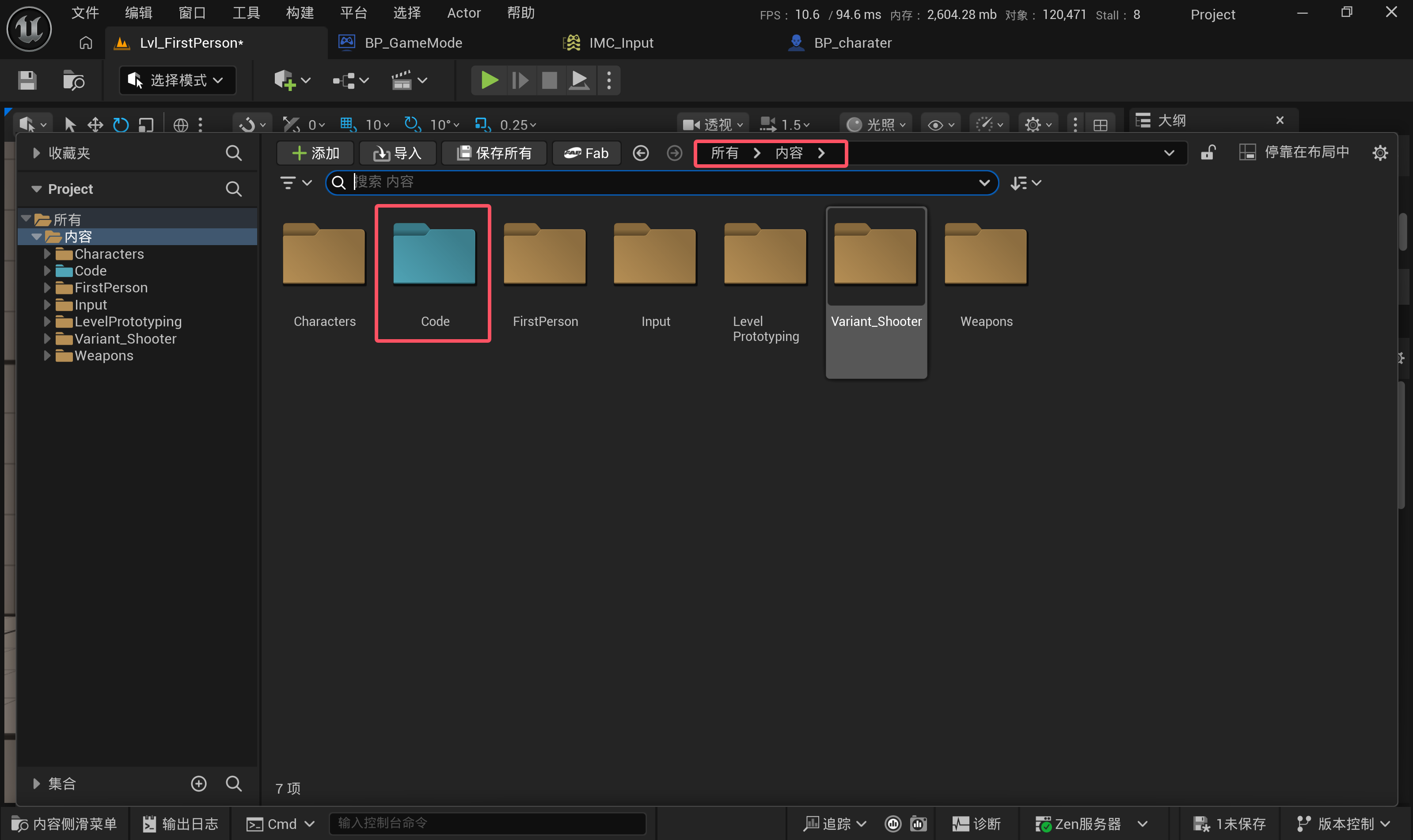Toggle grid snapping in viewport toolbar
Screen dimensions: 1413x840
tap(346, 125)
